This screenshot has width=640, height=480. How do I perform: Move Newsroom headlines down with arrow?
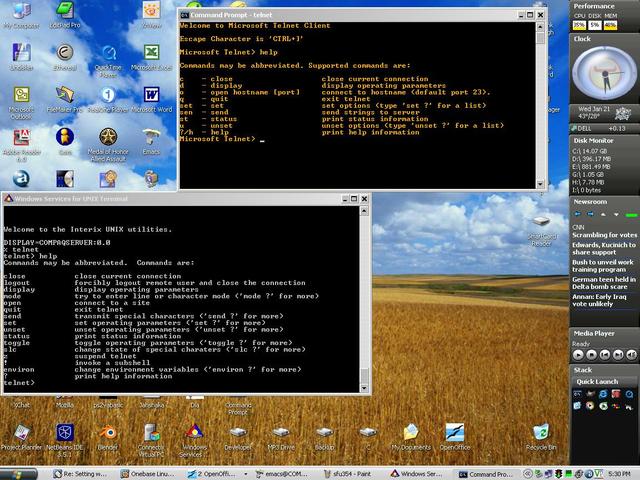616,214
